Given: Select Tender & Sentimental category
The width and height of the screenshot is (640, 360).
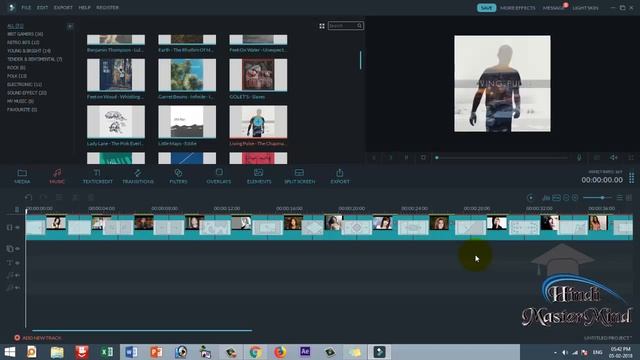Looking at the screenshot, I should tap(34, 59).
